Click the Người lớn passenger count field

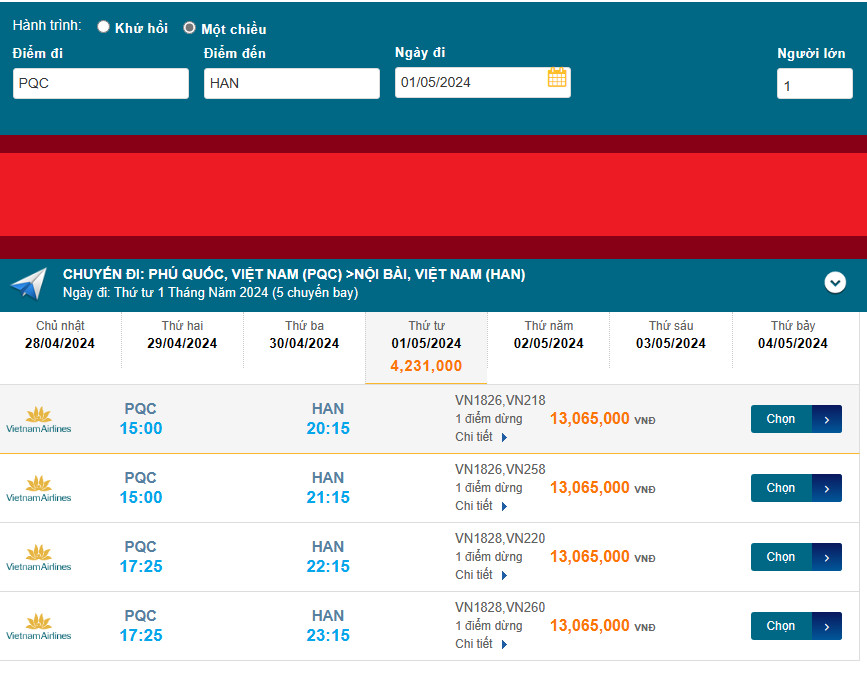(x=814, y=85)
